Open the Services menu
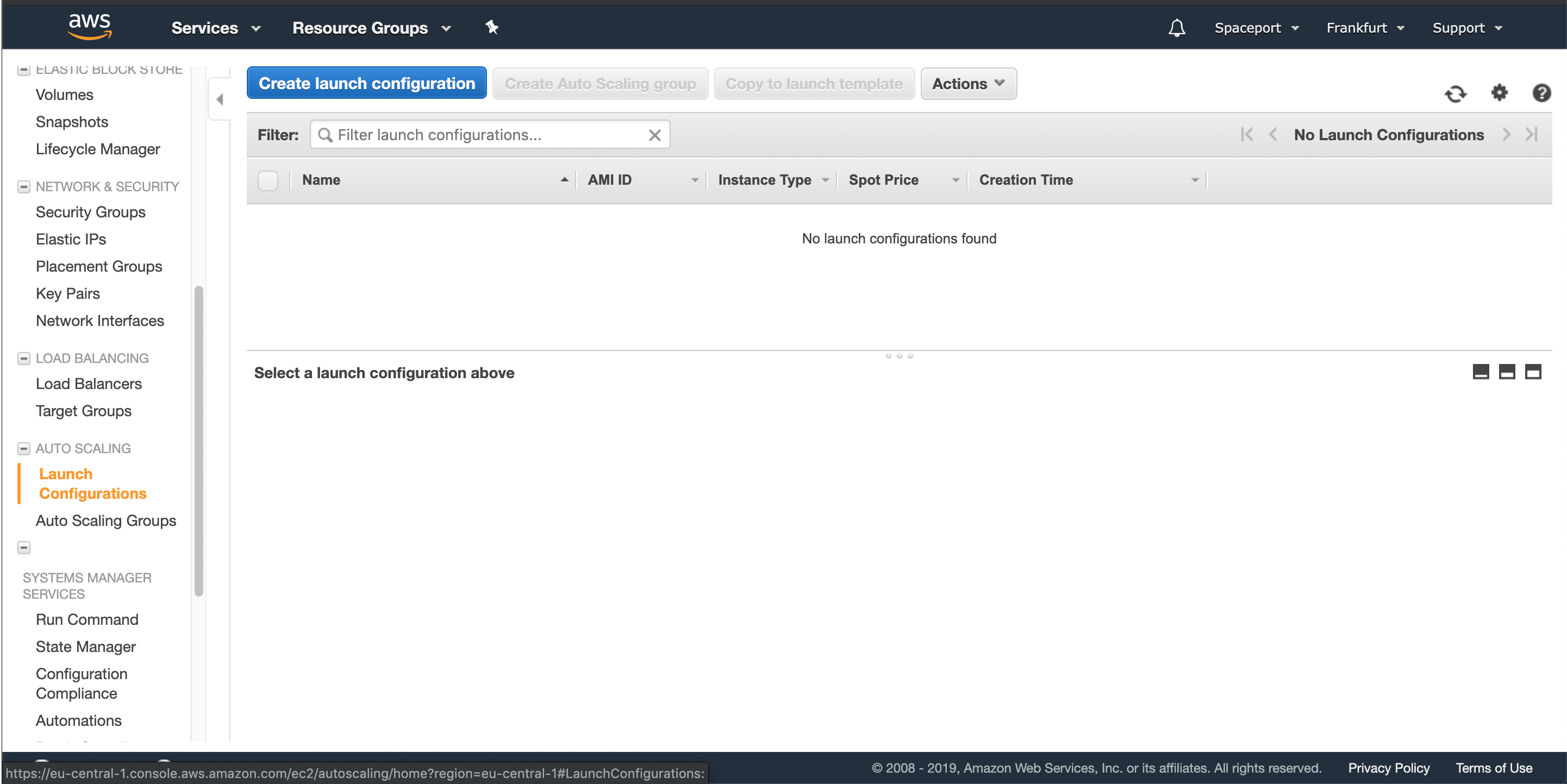The width and height of the screenshot is (1567, 784). coord(215,28)
